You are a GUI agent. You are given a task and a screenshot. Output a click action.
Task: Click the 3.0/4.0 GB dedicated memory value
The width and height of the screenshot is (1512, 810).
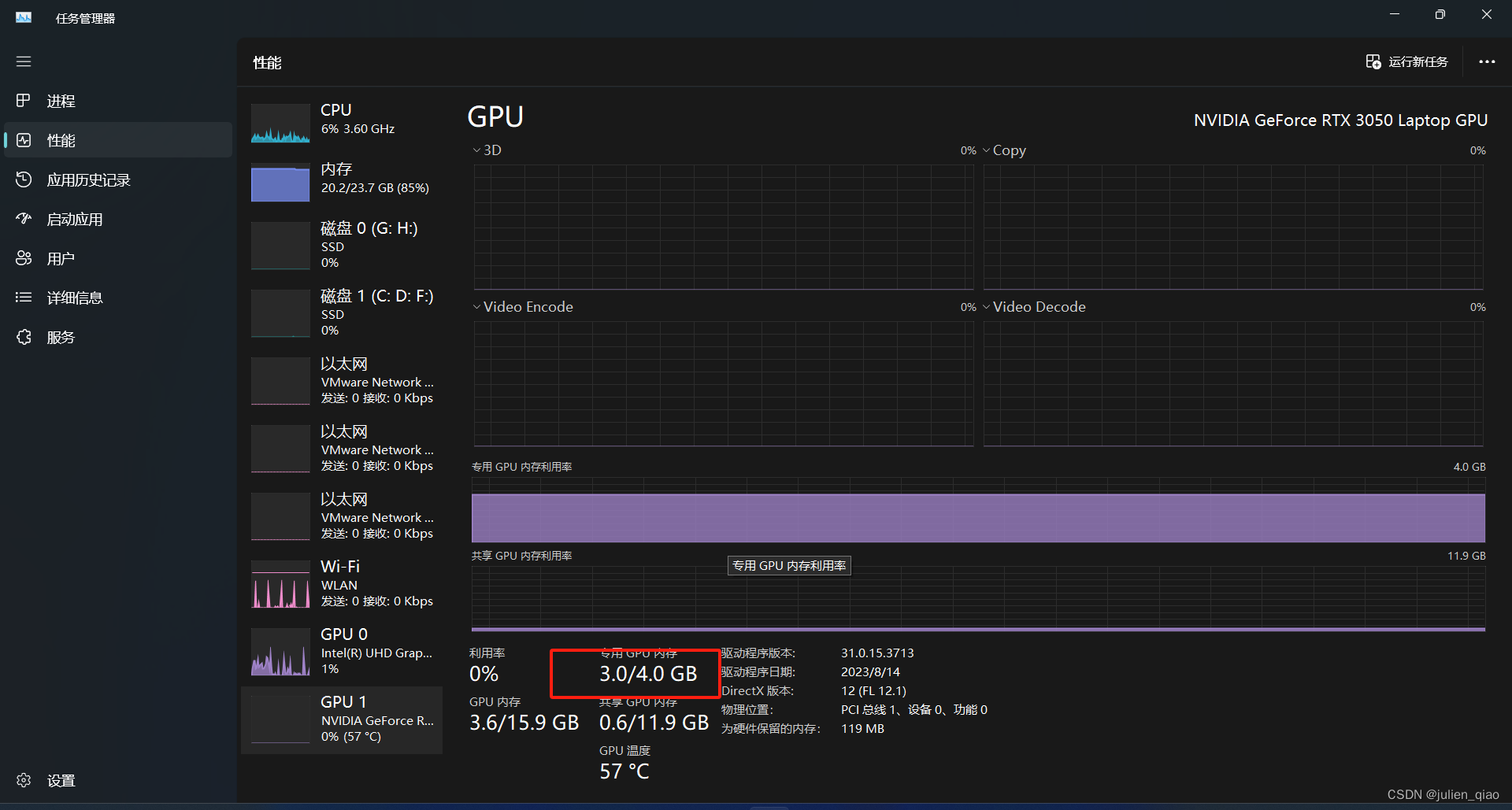648,674
